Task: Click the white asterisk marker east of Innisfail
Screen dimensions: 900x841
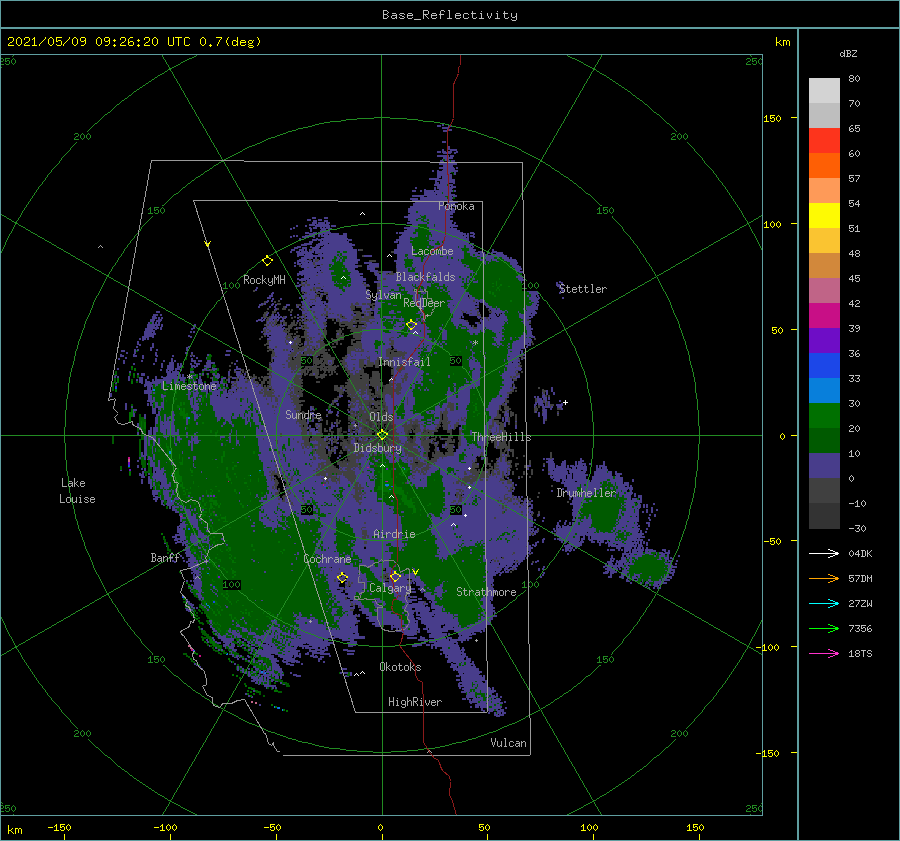Action: coord(475,343)
